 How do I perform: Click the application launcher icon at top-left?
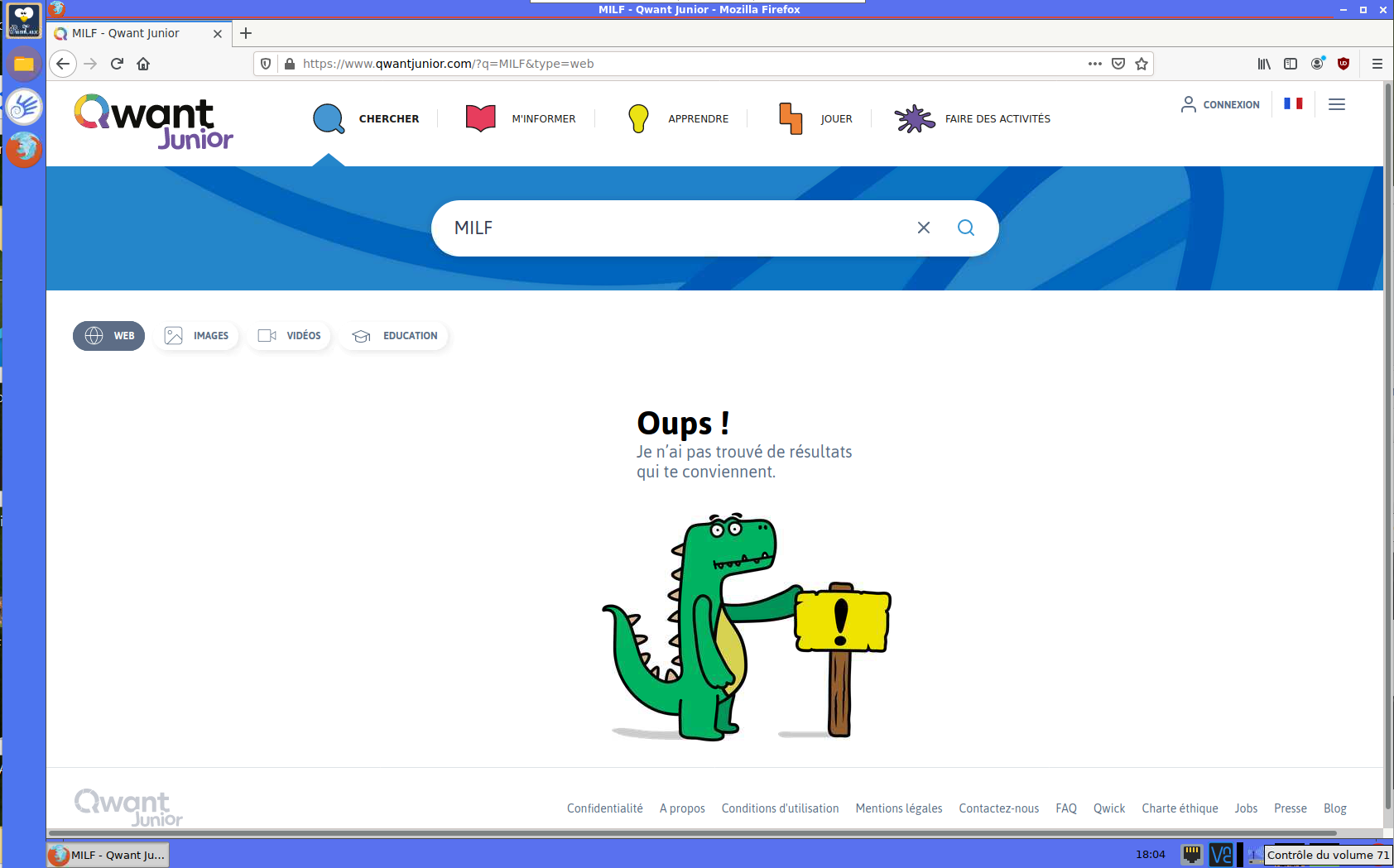(24, 21)
